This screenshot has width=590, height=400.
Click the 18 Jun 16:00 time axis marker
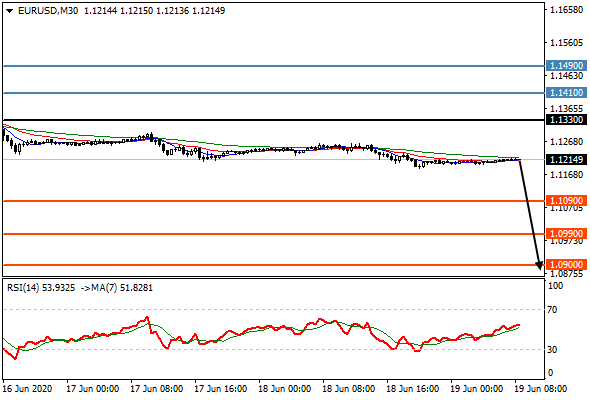coord(412,389)
